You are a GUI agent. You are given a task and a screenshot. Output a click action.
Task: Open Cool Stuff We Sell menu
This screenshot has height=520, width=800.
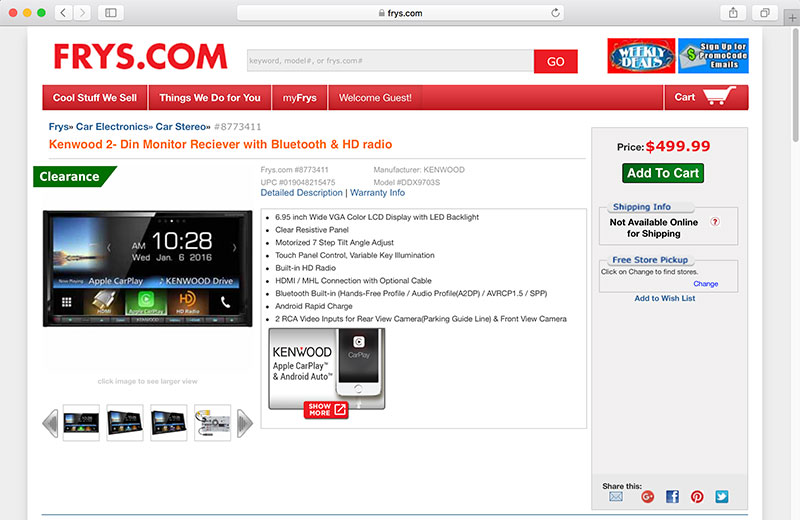coord(95,97)
